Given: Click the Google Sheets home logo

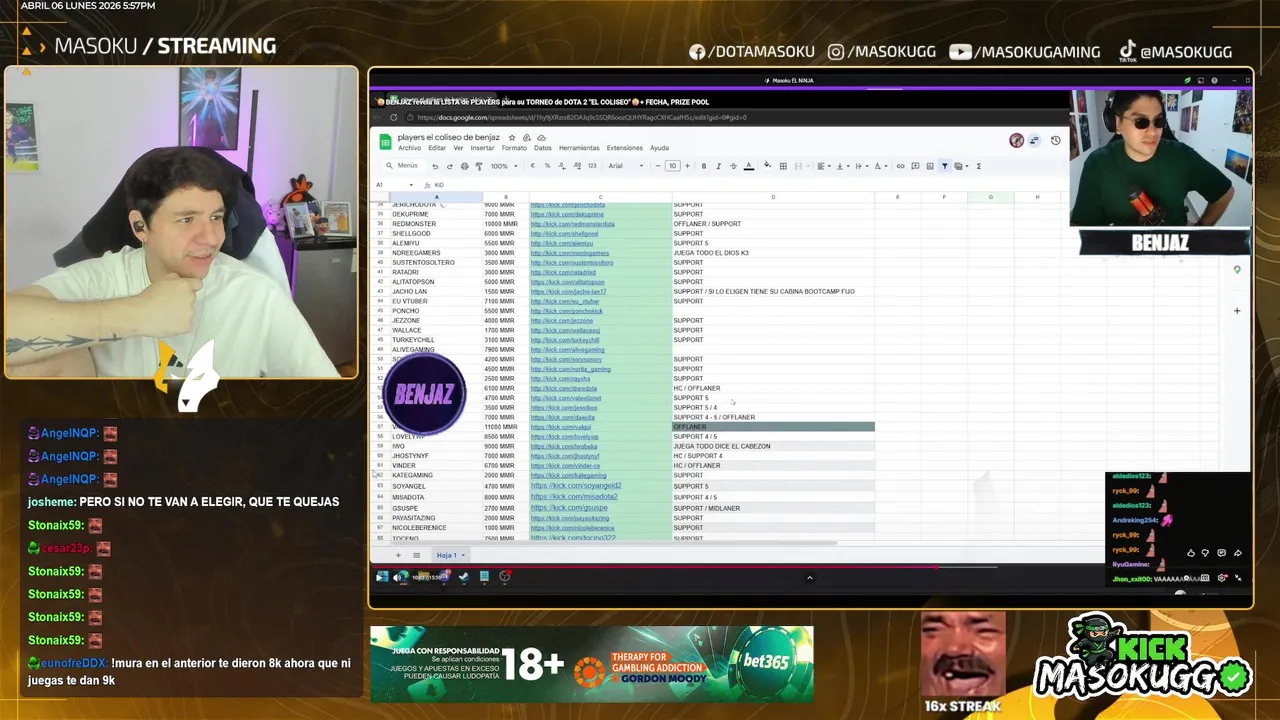Looking at the screenshot, I should pyautogui.click(x=385, y=141).
